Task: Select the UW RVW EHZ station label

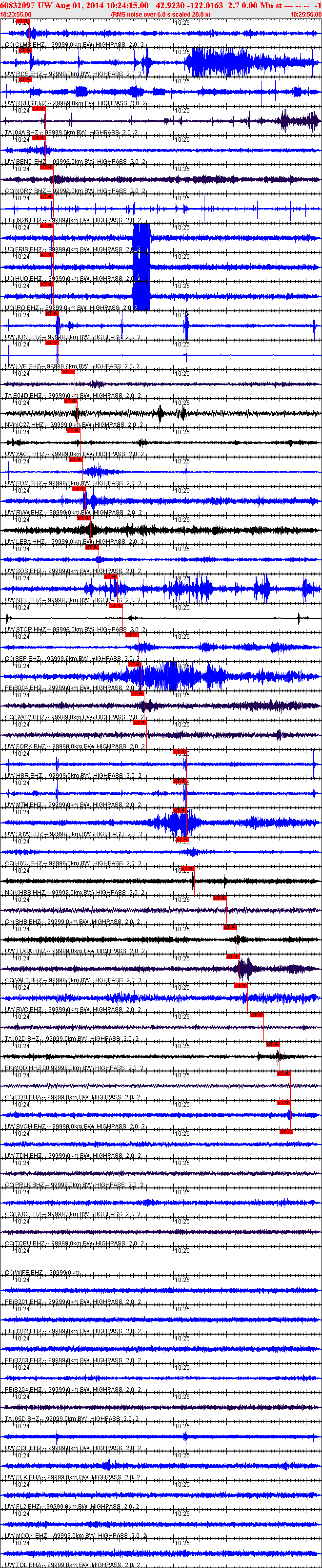Action: tap(73, 513)
